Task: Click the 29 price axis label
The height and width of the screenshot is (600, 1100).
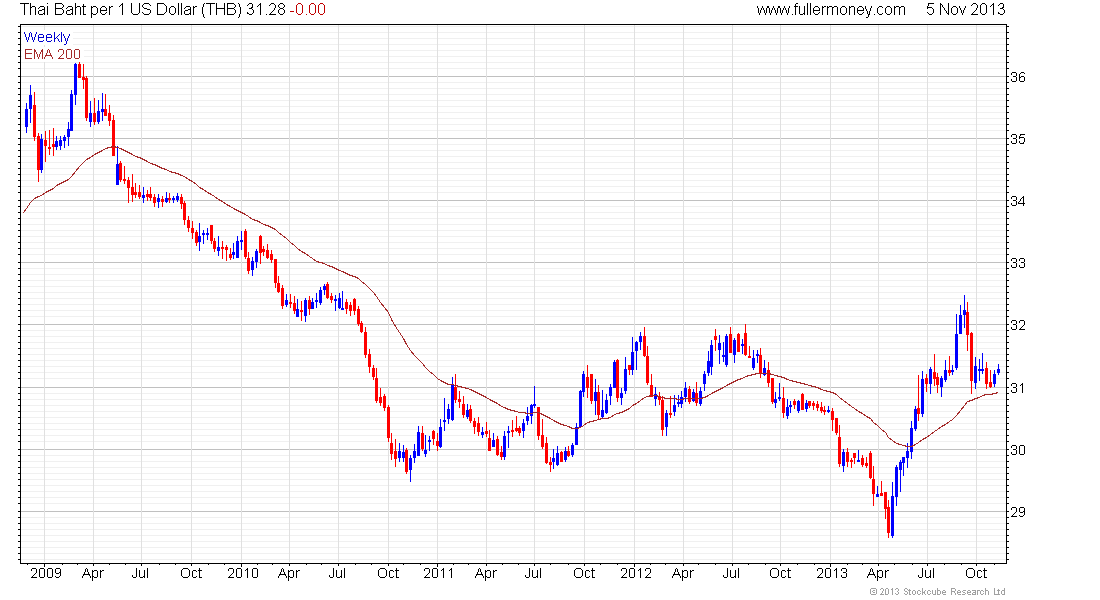Action: coord(1017,512)
